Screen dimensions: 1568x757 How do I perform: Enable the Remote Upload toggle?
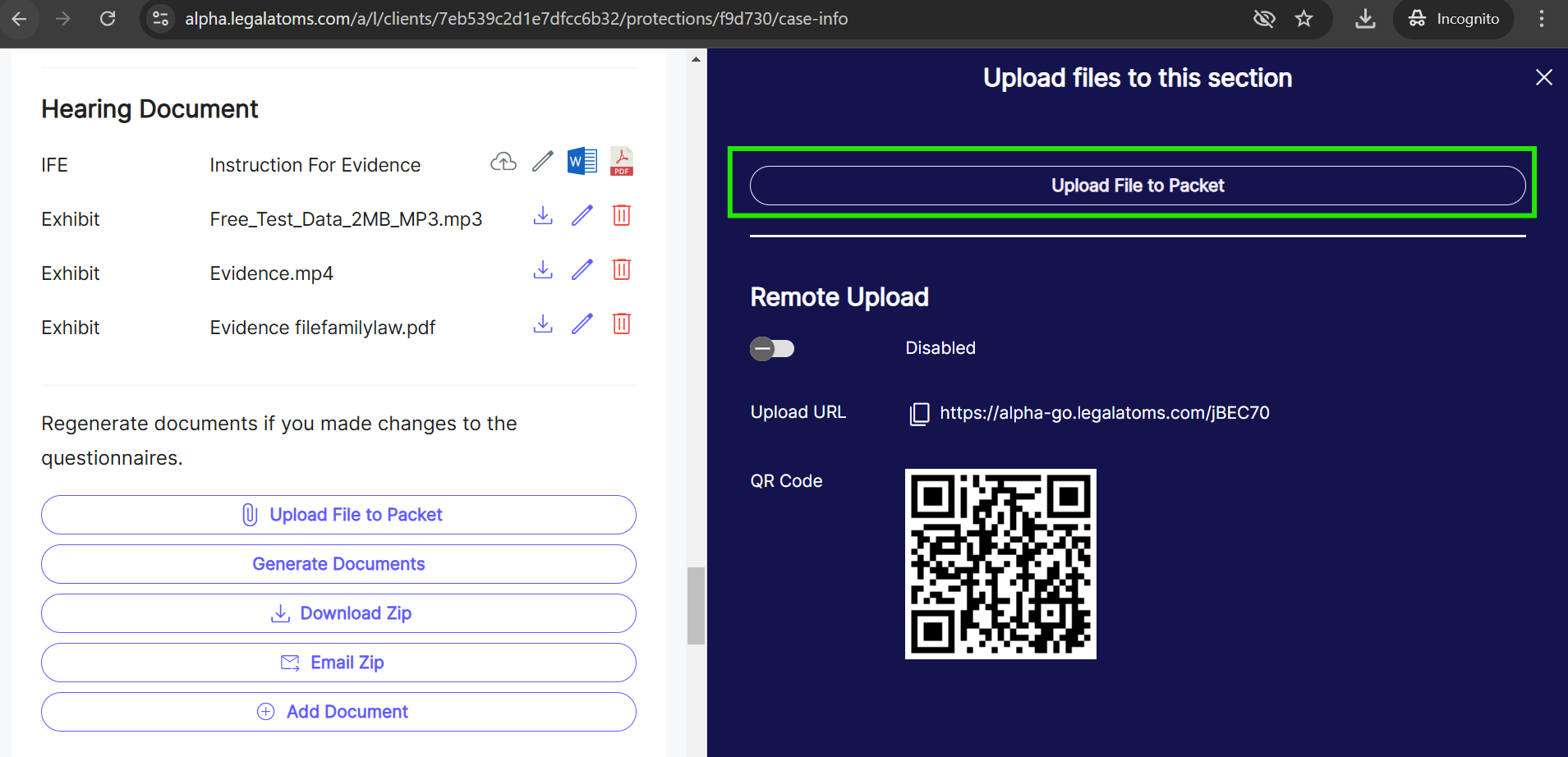click(772, 349)
